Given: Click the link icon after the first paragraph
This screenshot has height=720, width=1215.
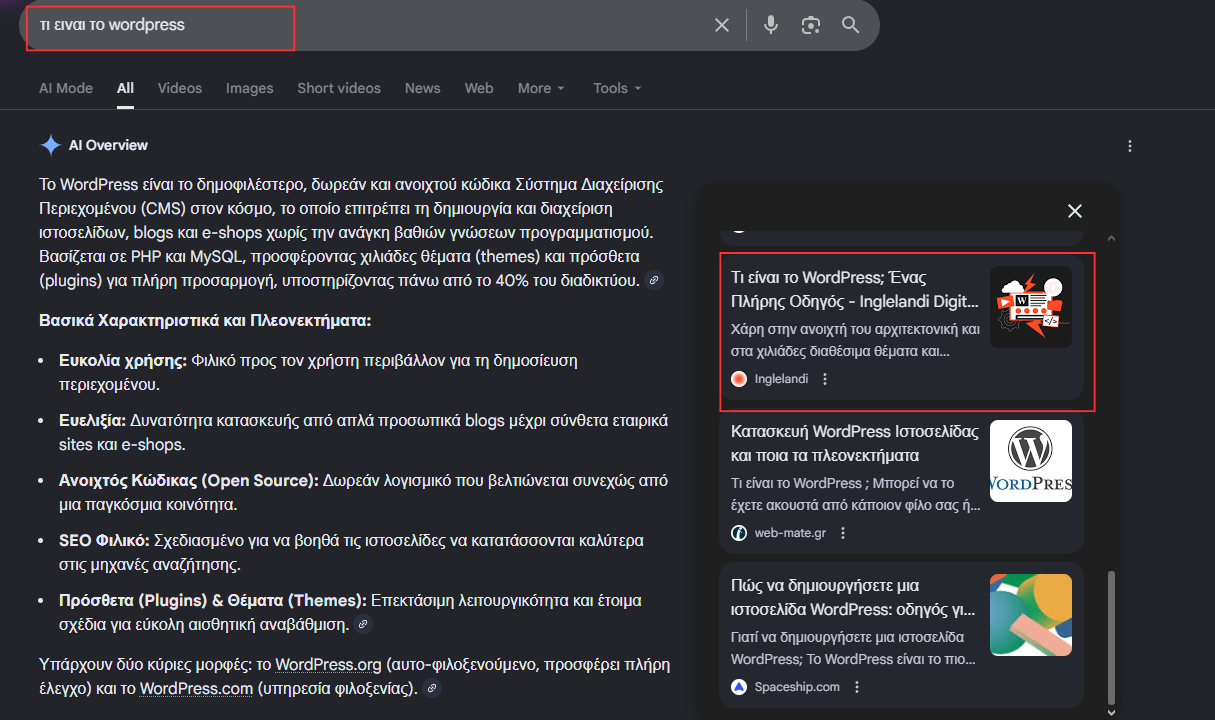Looking at the screenshot, I should point(654,280).
